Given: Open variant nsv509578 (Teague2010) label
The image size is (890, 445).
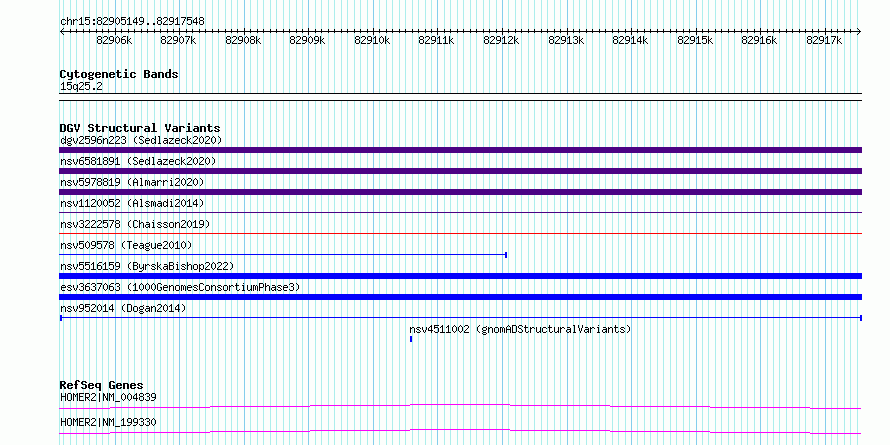Looking at the screenshot, I should coord(126,245).
